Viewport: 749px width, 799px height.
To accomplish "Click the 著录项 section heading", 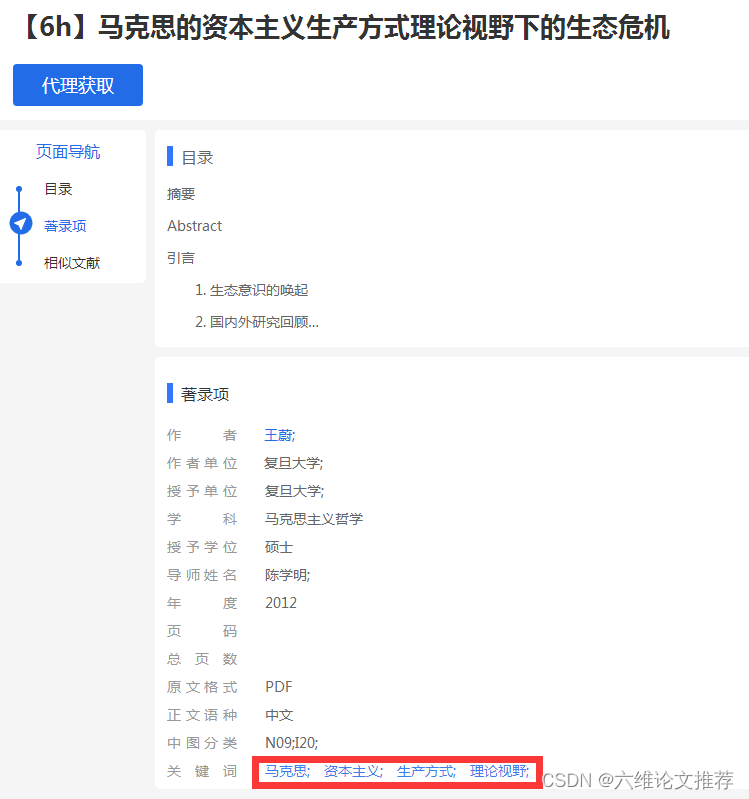I will pyautogui.click(x=205, y=394).
